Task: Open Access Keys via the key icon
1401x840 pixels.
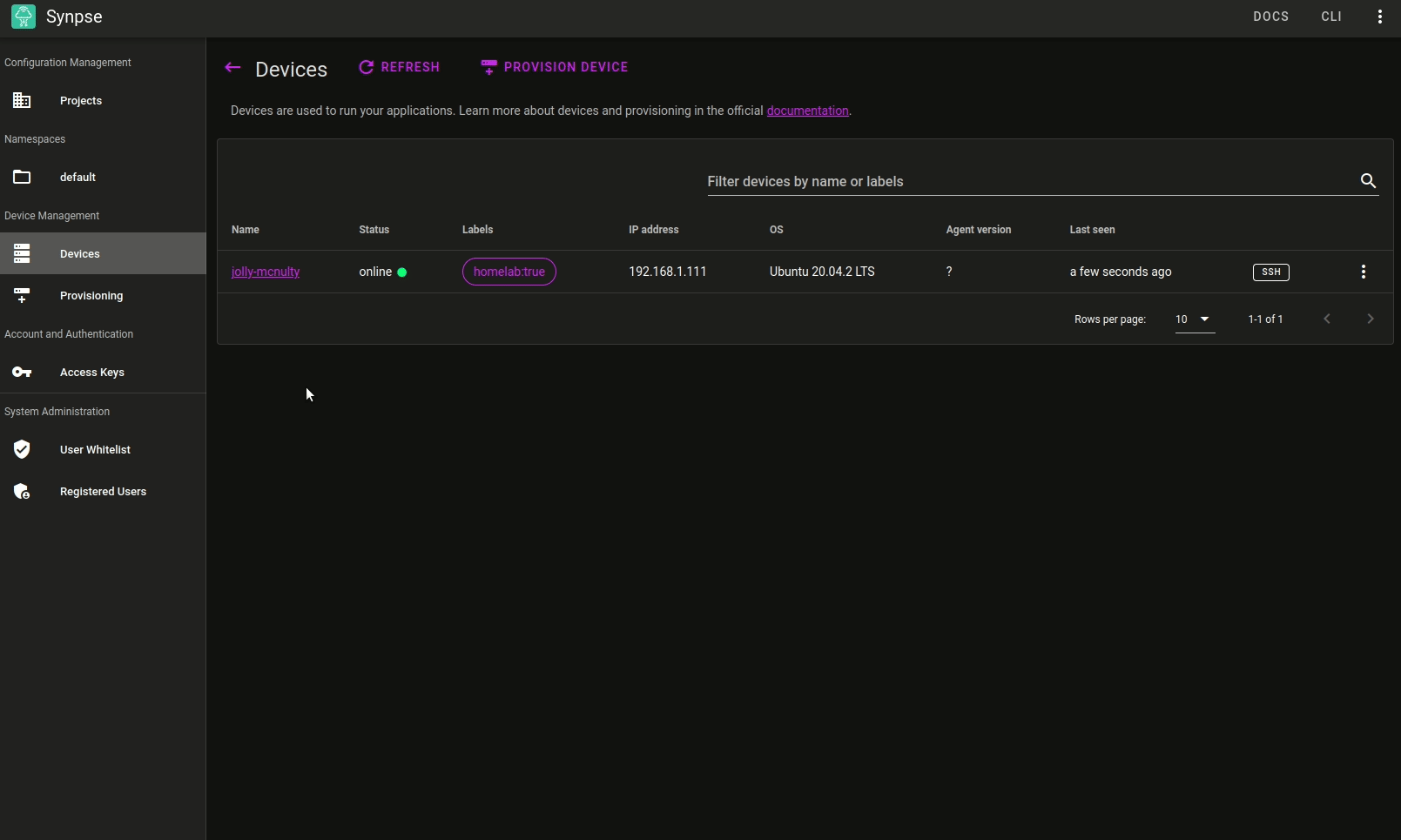Action: click(x=22, y=373)
